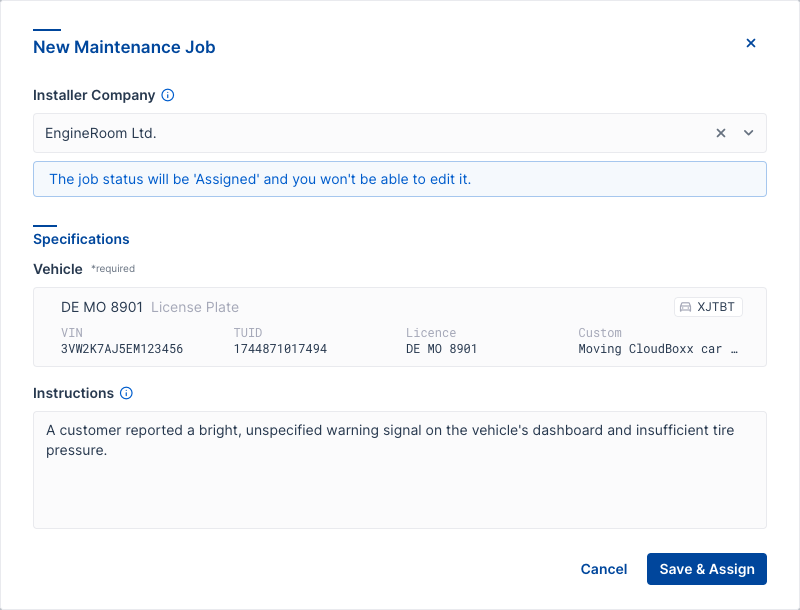Clear the EngineRoom Ltd. selection with the X icon
The height and width of the screenshot is (610, 800).
click(x=721, y=132)
